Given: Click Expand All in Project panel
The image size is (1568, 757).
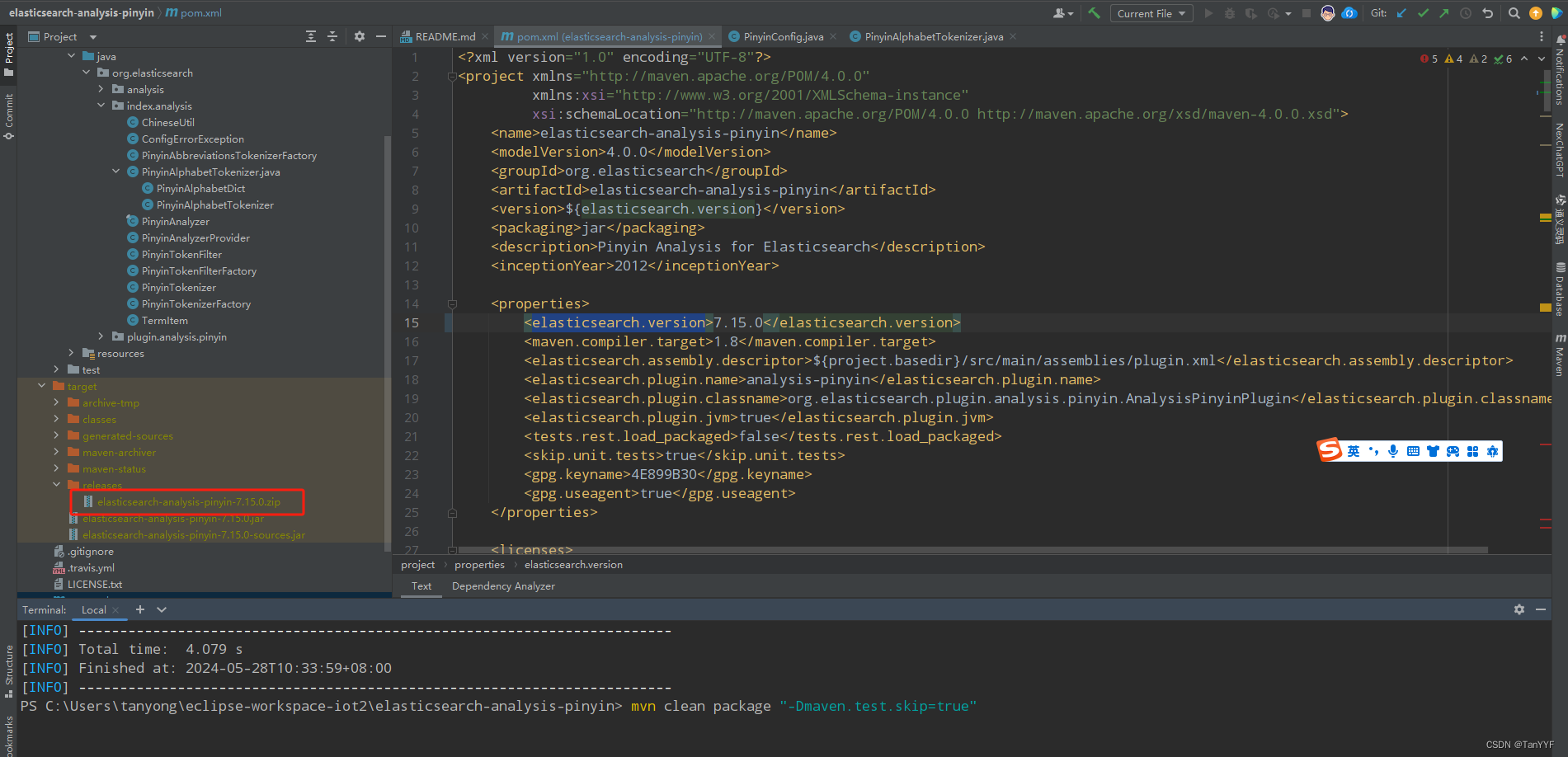Looking at the screenshot, I should tap(311, 36).
